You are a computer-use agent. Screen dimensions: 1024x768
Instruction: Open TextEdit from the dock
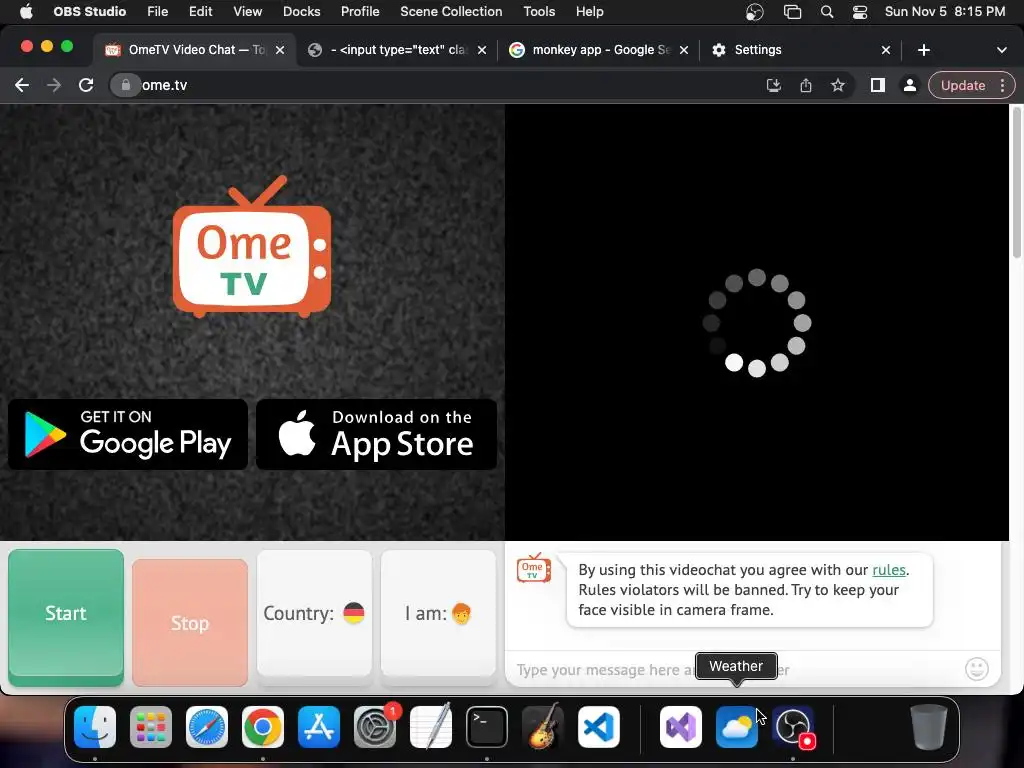(431, 727)
